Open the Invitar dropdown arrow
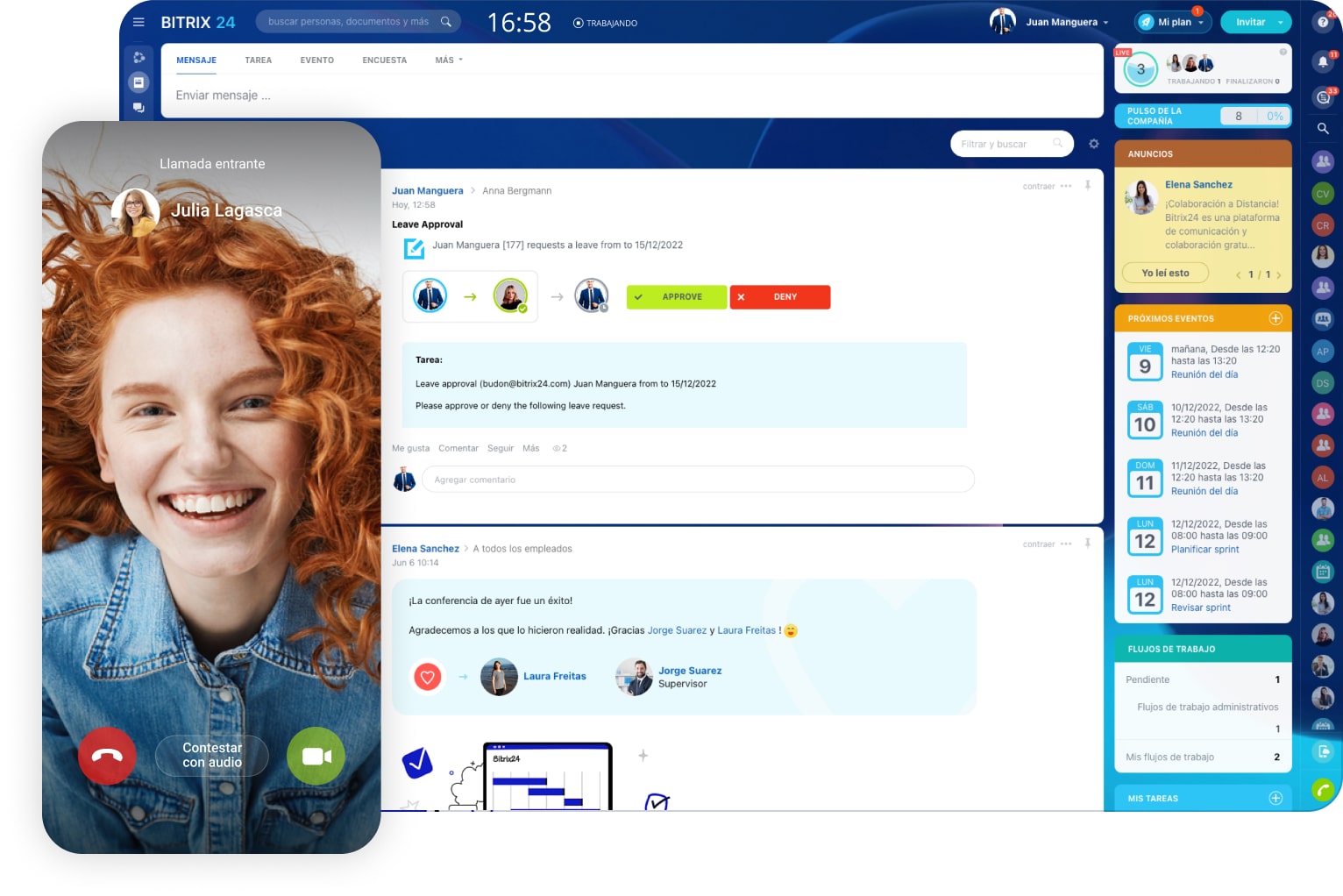Image resolution: width=1343 pixels, height=896 pixels. point(1281,22)
